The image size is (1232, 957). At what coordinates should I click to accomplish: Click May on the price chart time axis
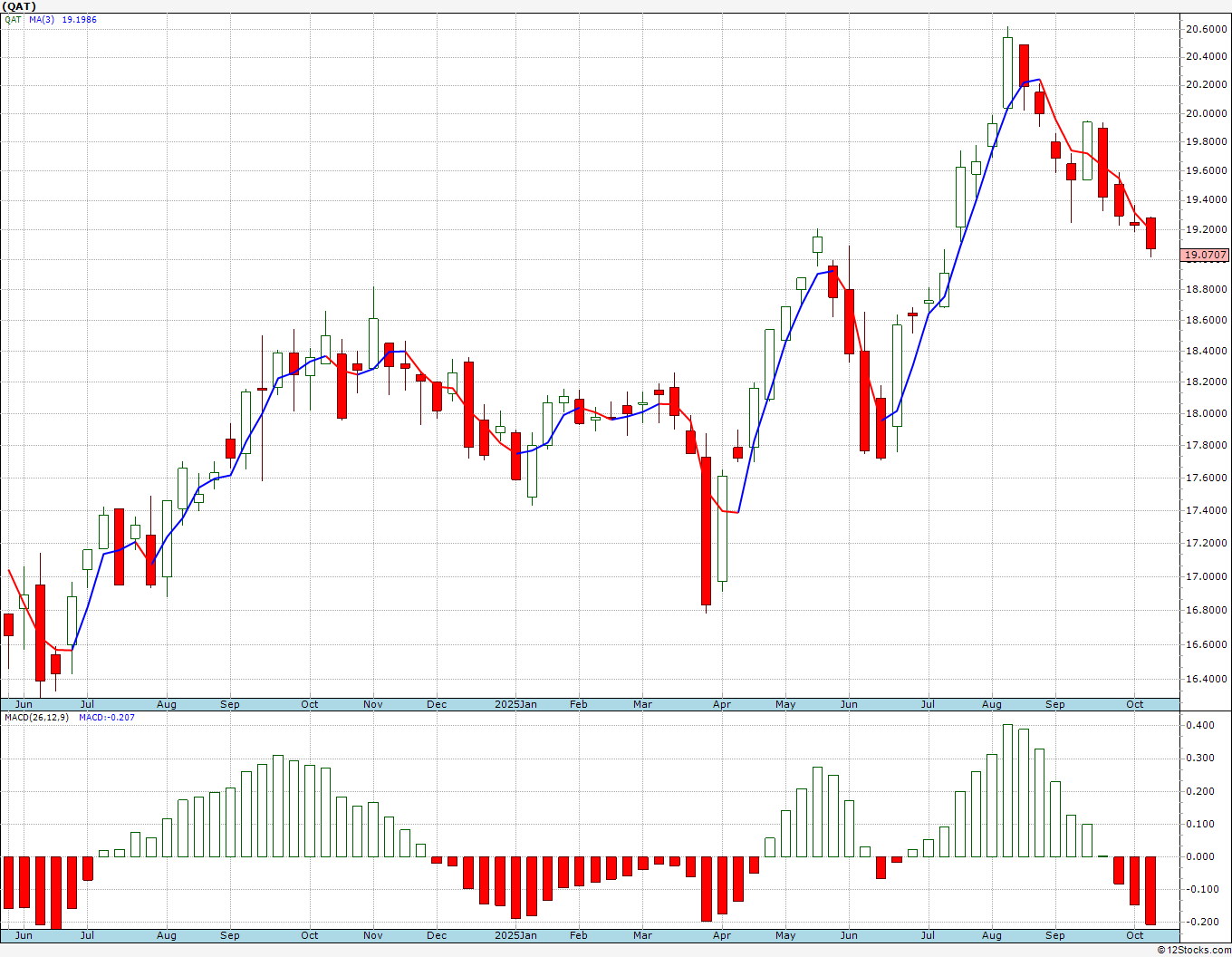(x=785, y=704)
